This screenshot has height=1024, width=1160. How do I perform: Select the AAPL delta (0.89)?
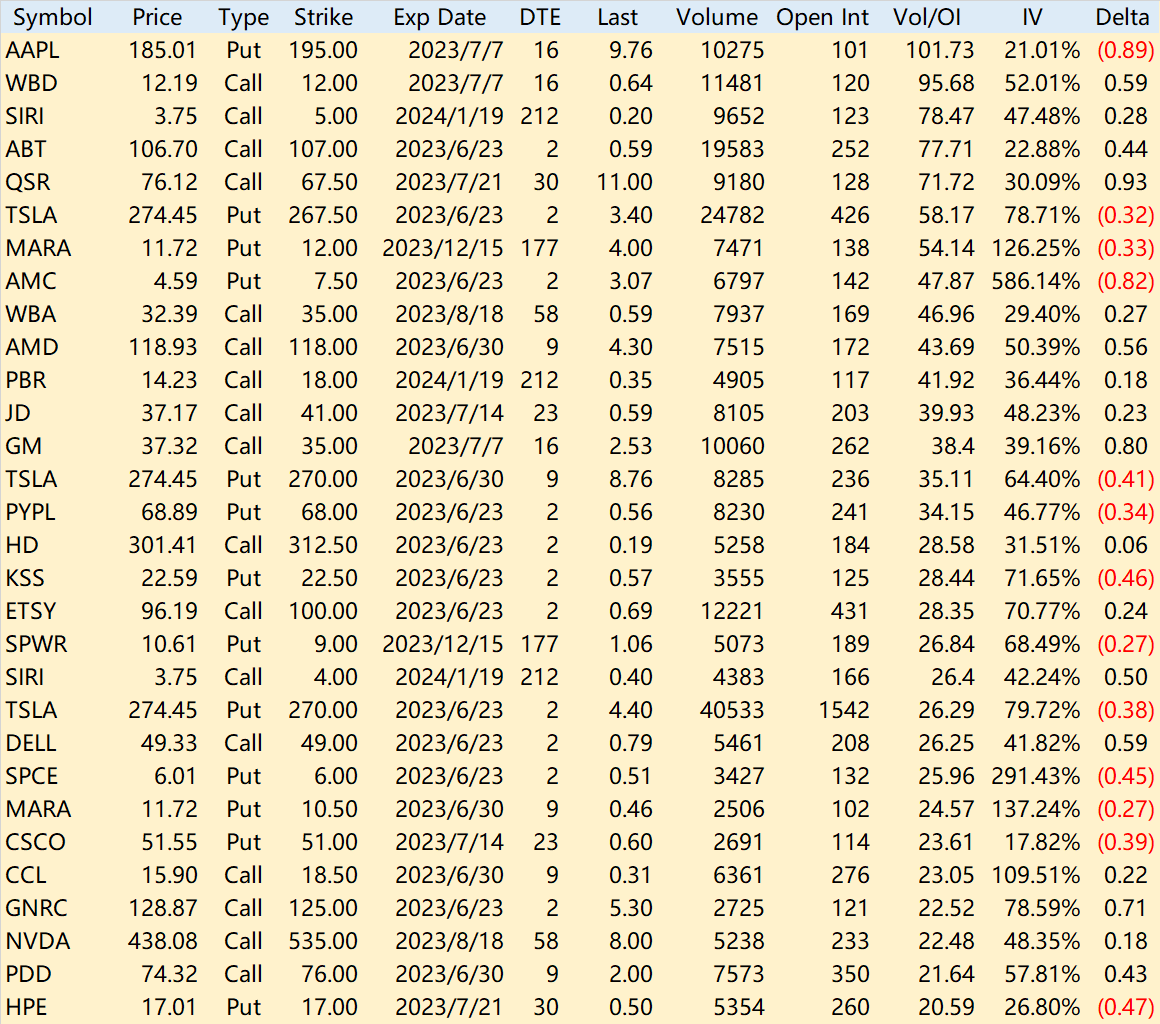click(x=1125, y=50)
